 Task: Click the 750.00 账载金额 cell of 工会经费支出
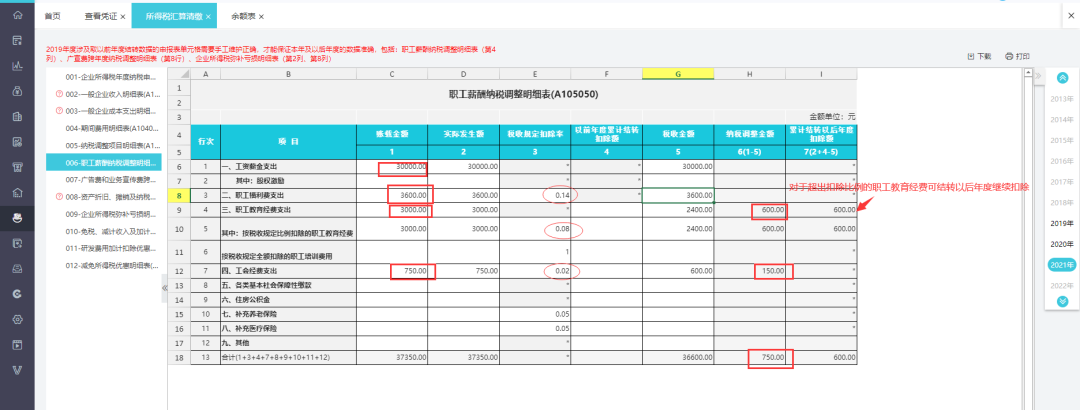coord(391,271)
